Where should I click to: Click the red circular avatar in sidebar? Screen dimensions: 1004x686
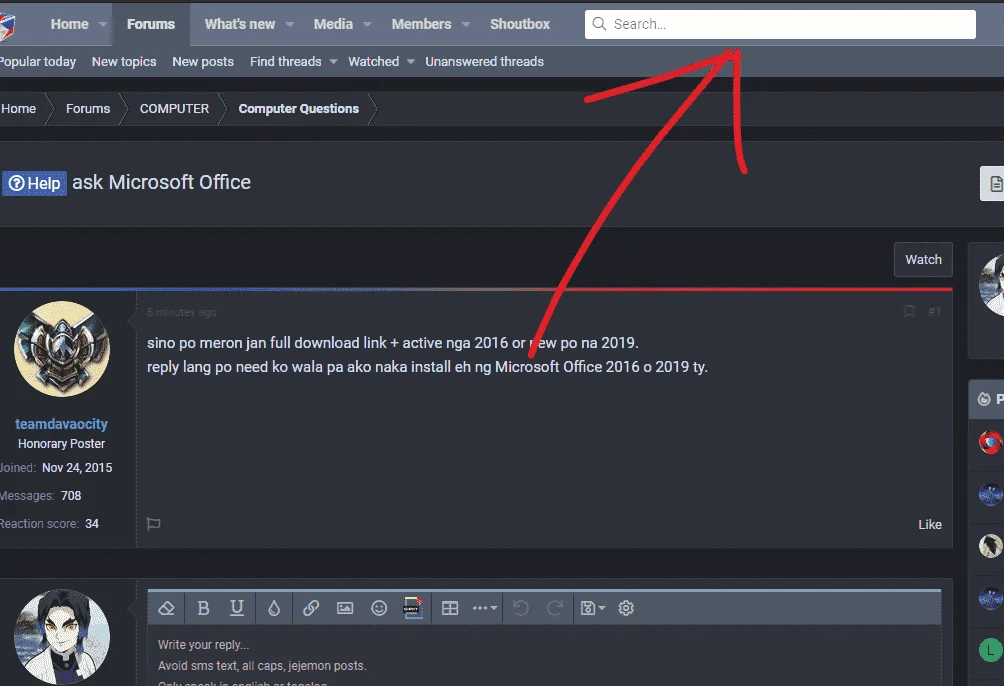click(x=991, y=443)
